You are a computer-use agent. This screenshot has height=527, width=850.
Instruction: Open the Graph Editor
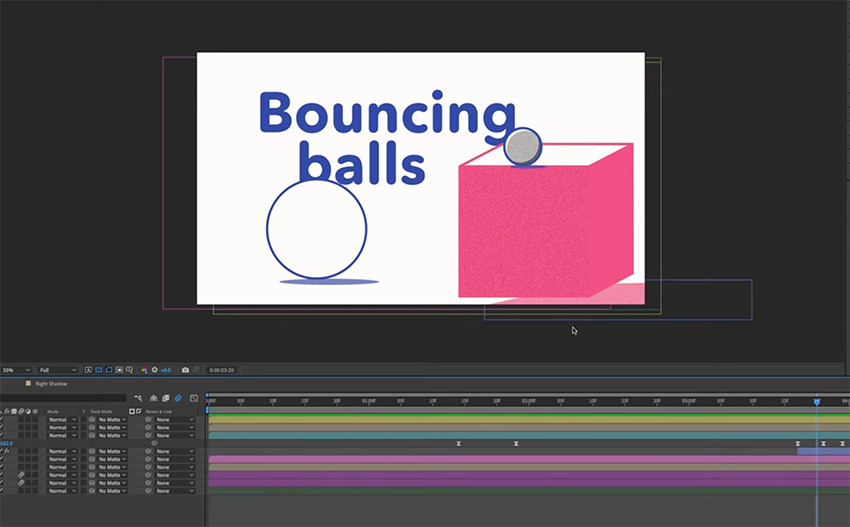point(194,398)
